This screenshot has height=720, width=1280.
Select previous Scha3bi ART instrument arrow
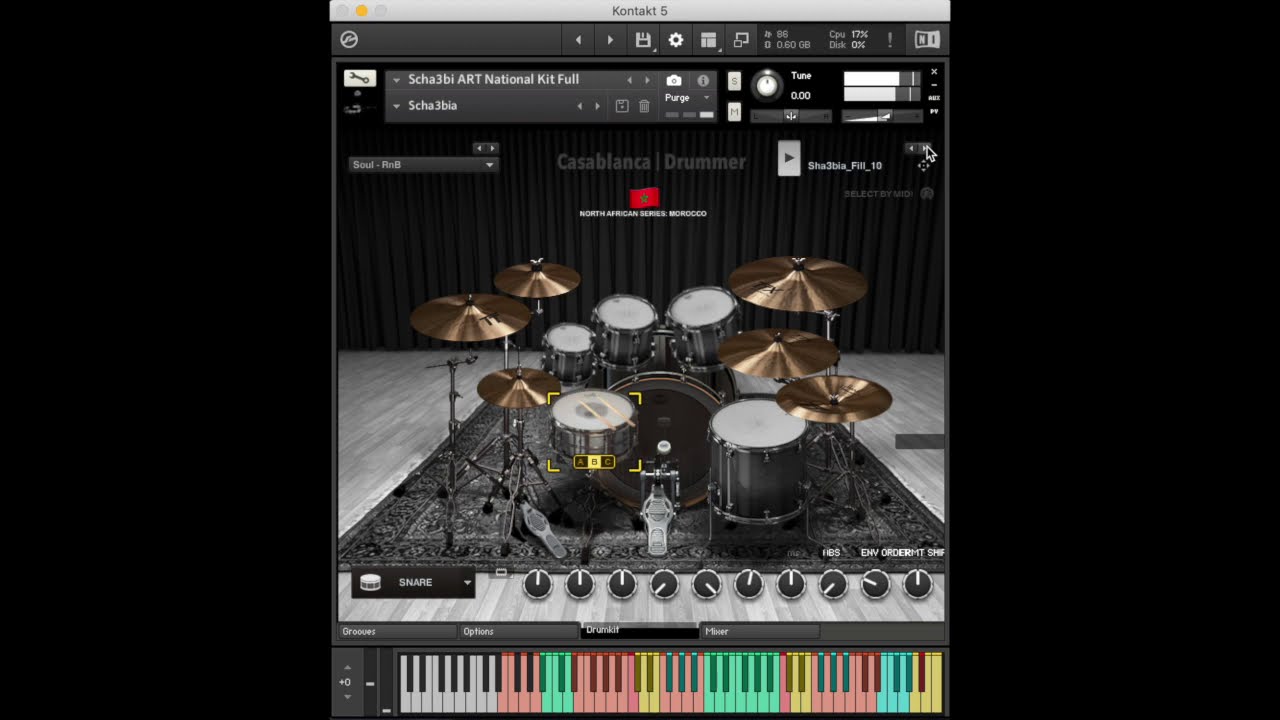629,80
